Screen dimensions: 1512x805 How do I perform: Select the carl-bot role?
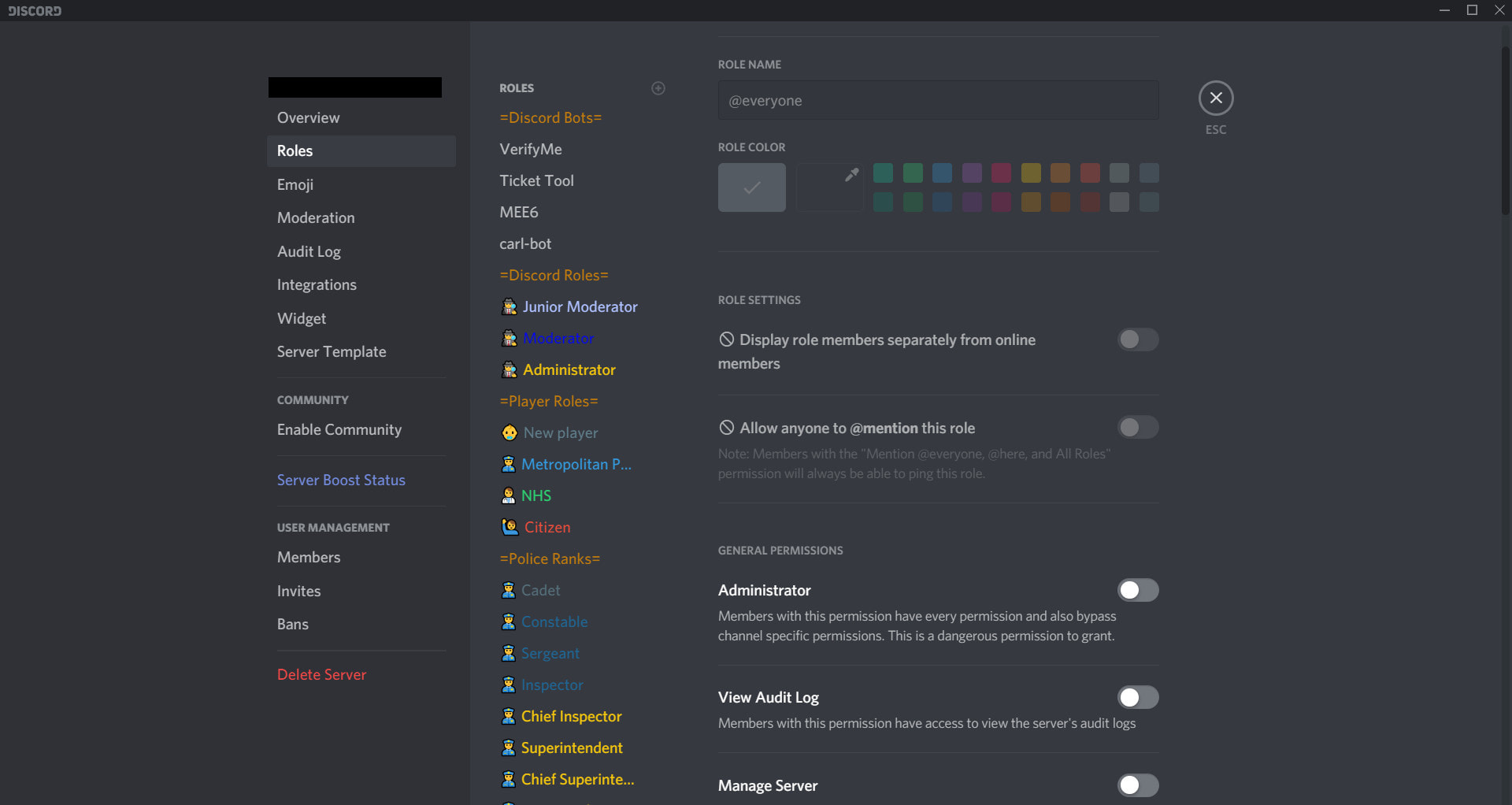tap(525, 244)
